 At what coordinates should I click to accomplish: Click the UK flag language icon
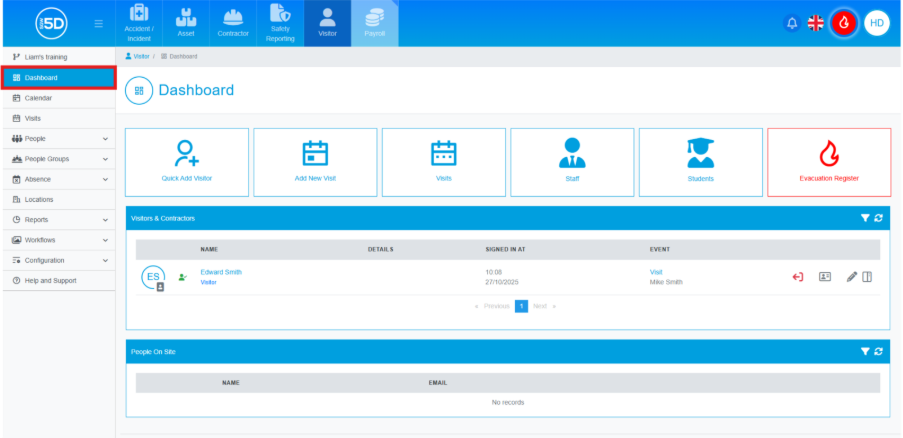[816, 23]
